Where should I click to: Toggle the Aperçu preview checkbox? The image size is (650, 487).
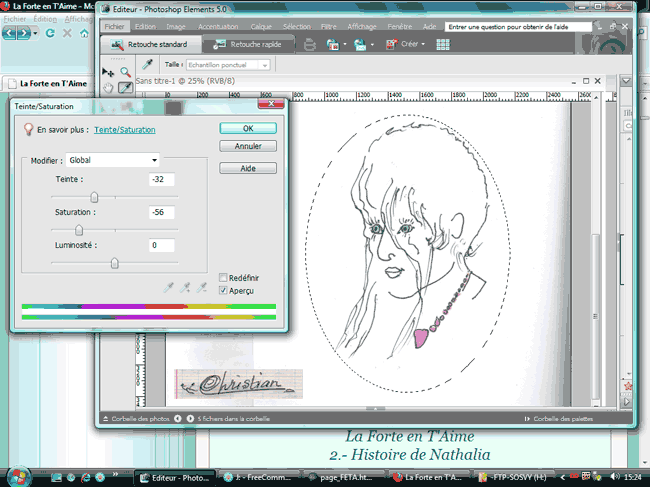[x=223, y=290]
